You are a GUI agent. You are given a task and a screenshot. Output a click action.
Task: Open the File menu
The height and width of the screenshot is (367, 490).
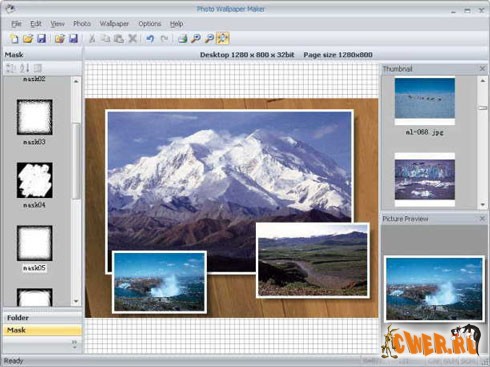[x=16, y=24]
